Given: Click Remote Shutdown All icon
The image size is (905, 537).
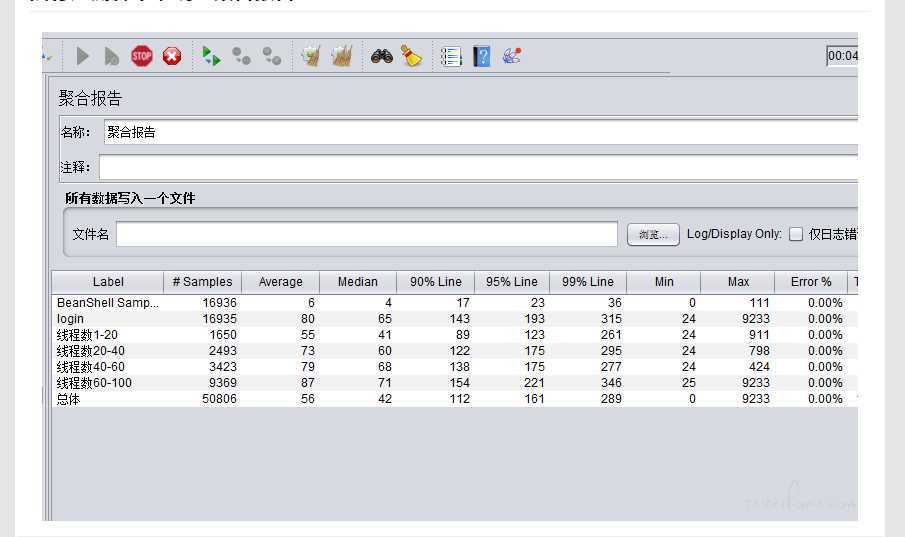Looking at the screenshot, I should (x=272, y=56).
